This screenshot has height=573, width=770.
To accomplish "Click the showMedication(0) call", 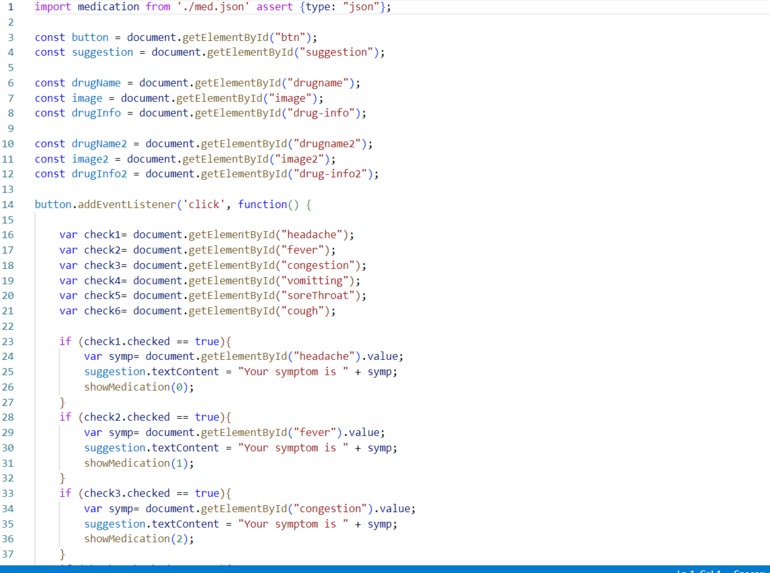I will (136, 387).
